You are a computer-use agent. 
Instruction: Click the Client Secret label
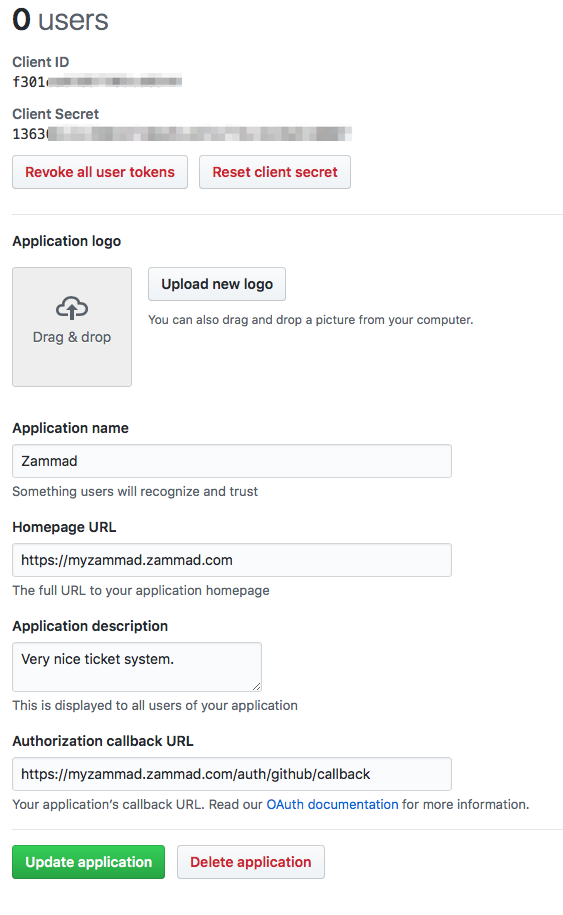(x=55, y=114)
